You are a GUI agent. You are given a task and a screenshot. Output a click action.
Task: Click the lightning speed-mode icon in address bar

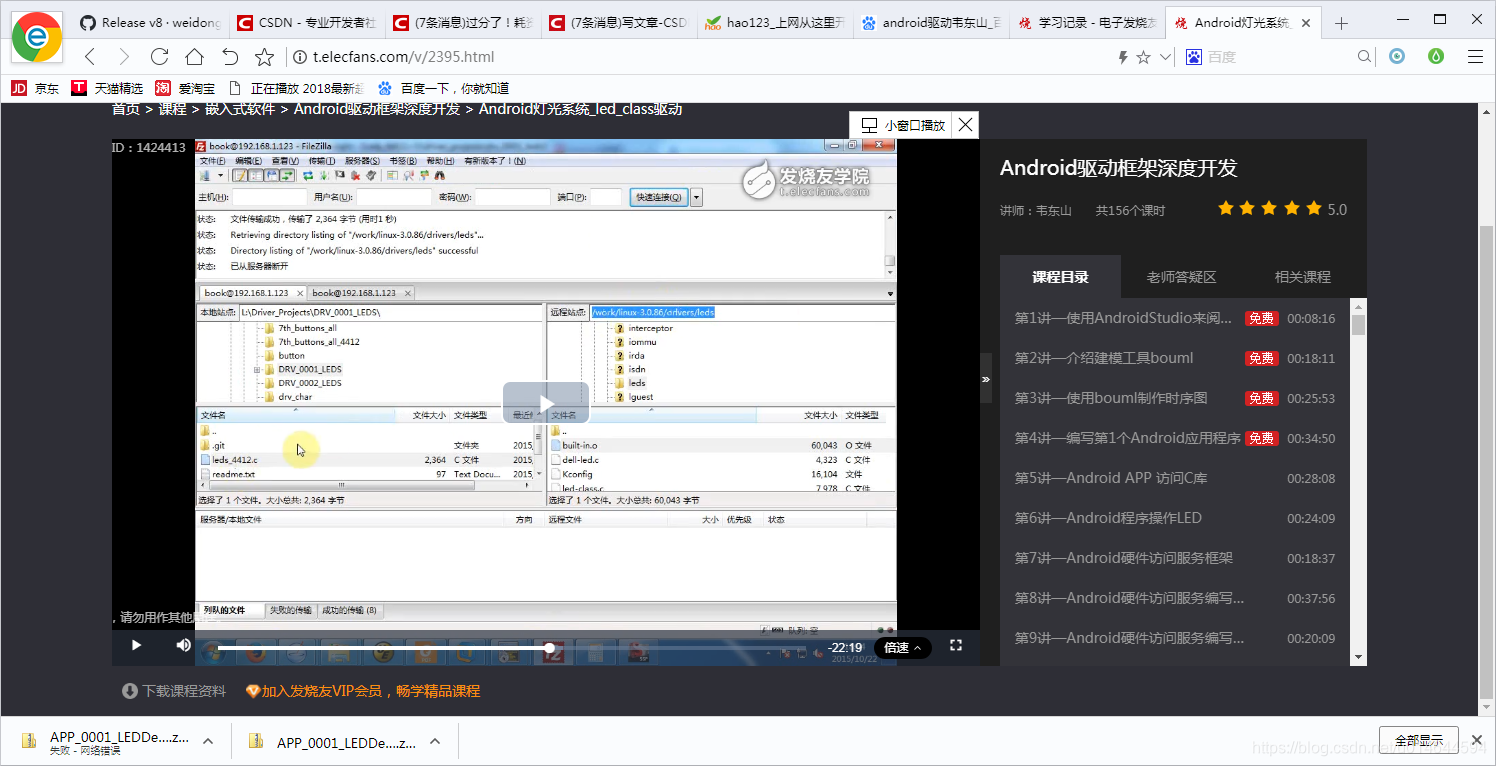1123,58
